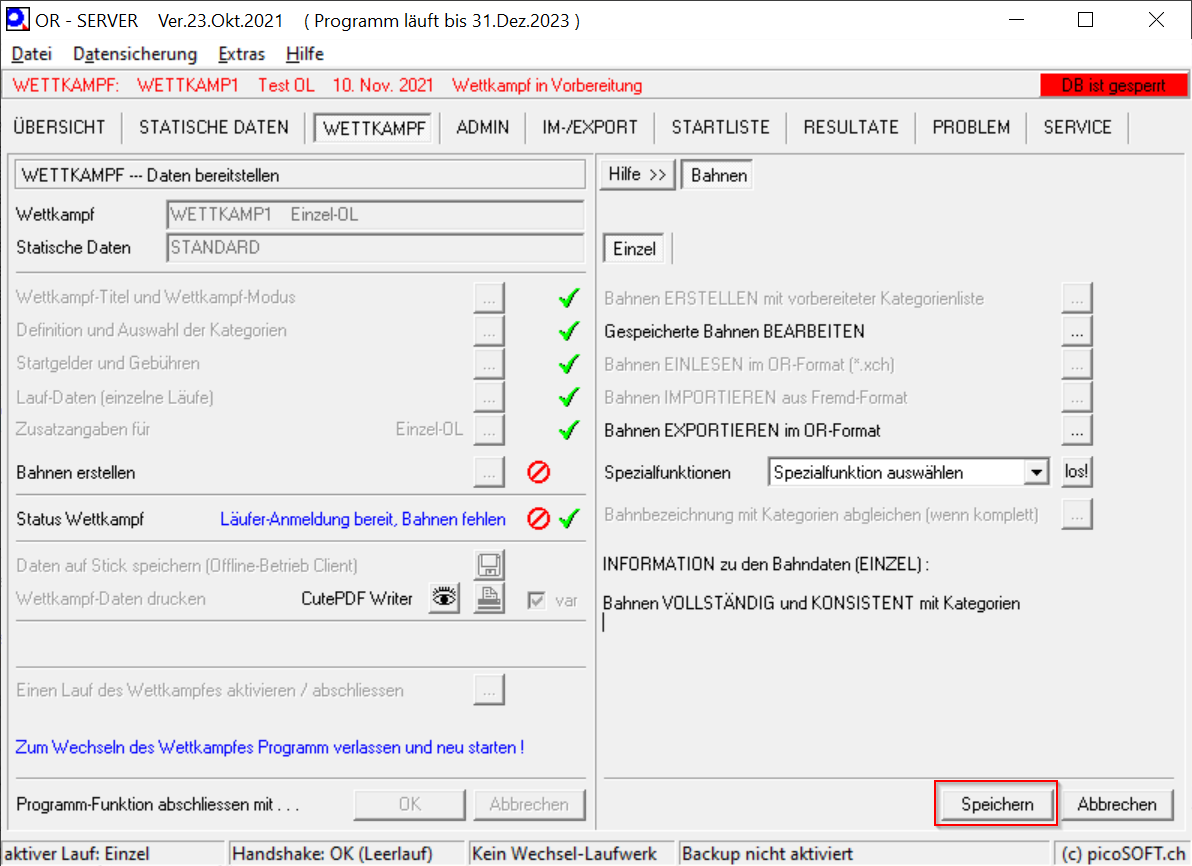Open the Datensicherung menu
1192x866 pixels.
135,54
